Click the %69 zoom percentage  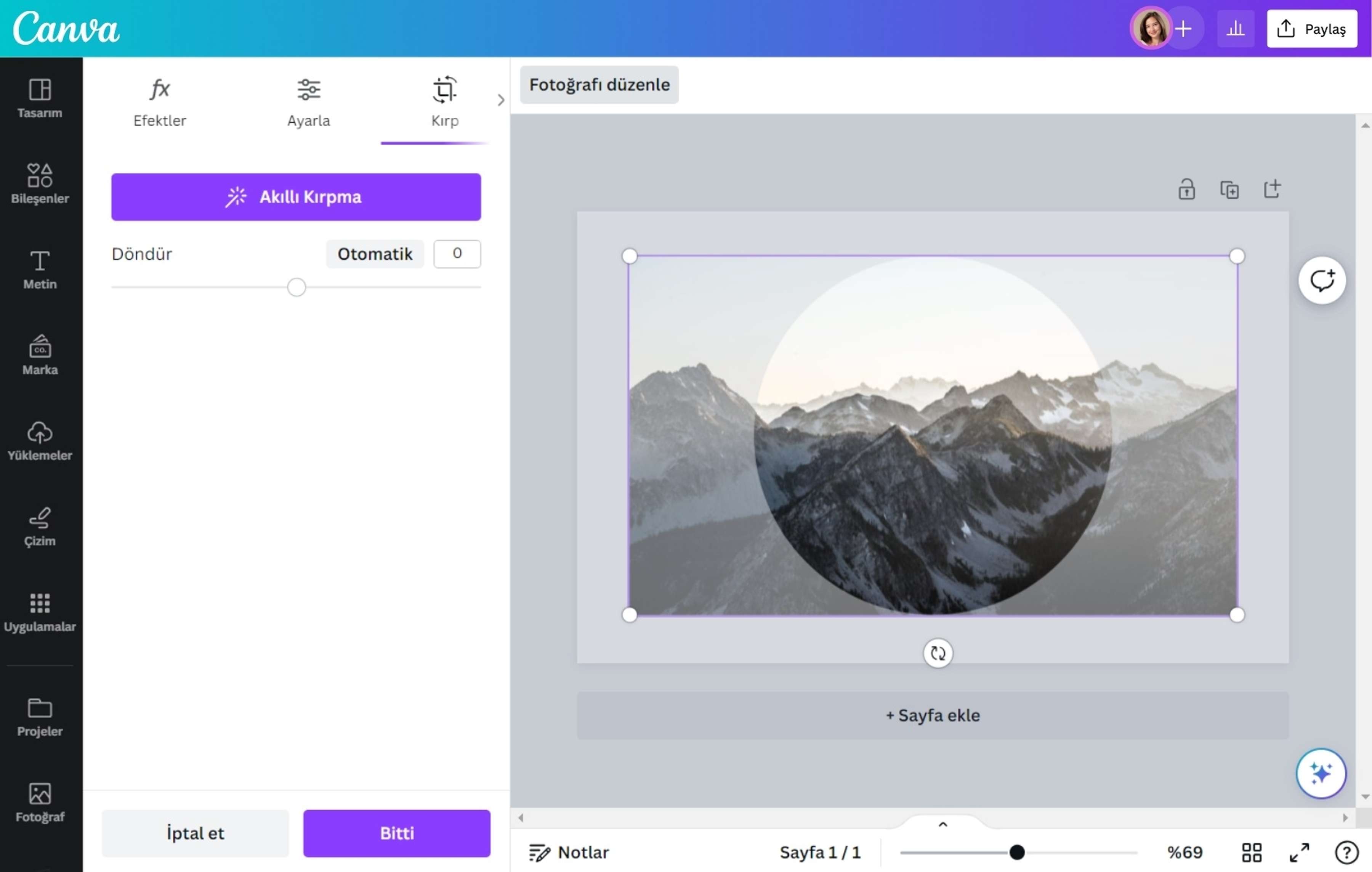(1184, 853)
